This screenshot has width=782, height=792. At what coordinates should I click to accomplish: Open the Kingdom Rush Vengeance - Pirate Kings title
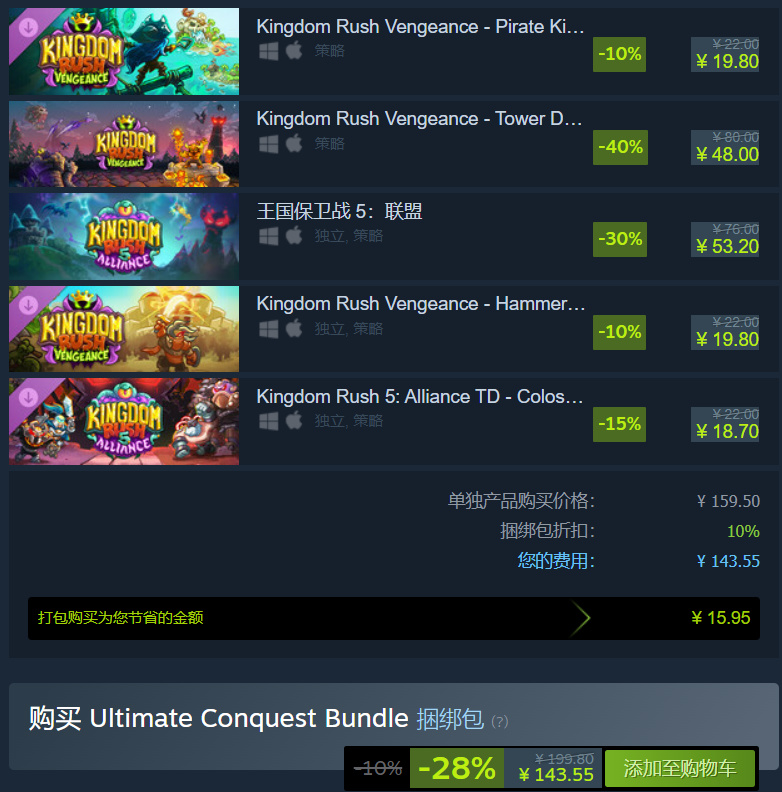(420, 27)
